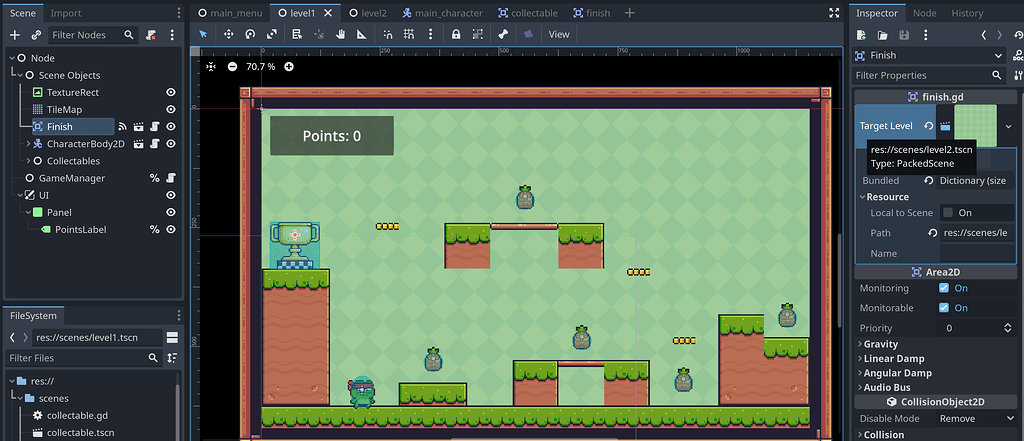Center the viewport view icon

pos(211,67)
